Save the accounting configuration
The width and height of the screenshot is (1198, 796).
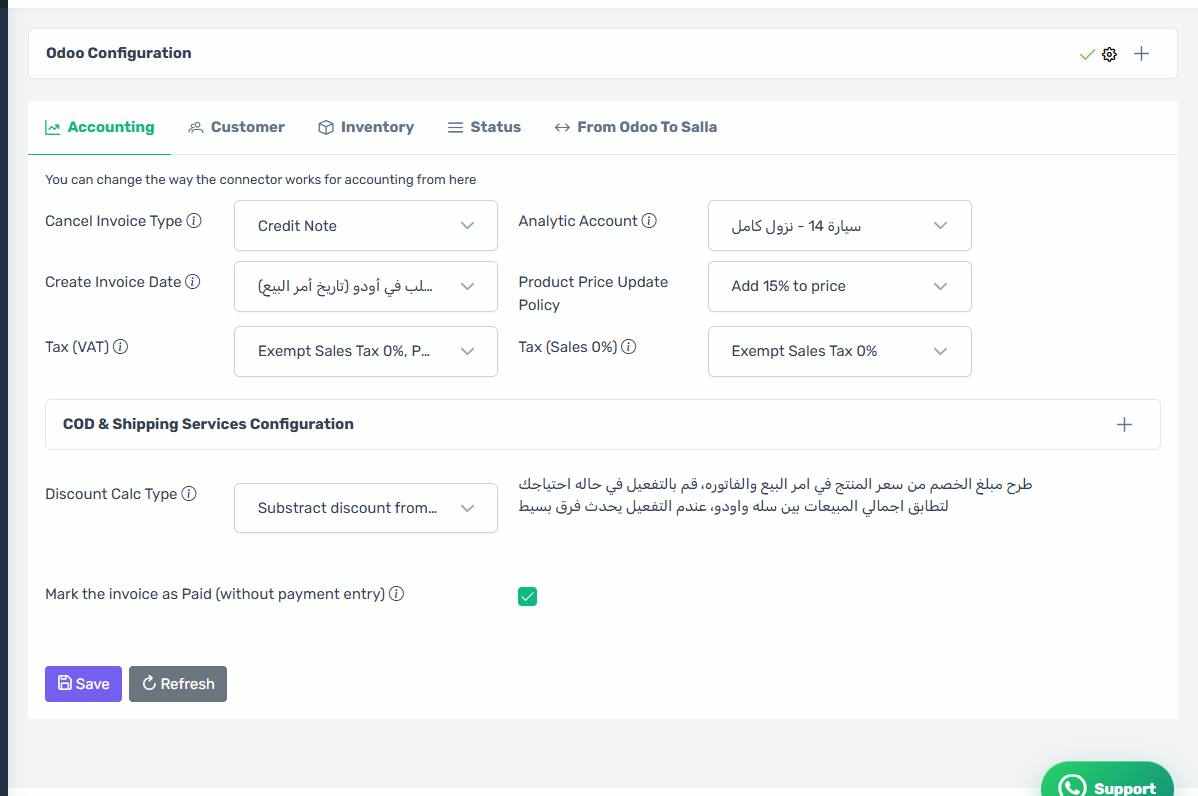(83, 684)
